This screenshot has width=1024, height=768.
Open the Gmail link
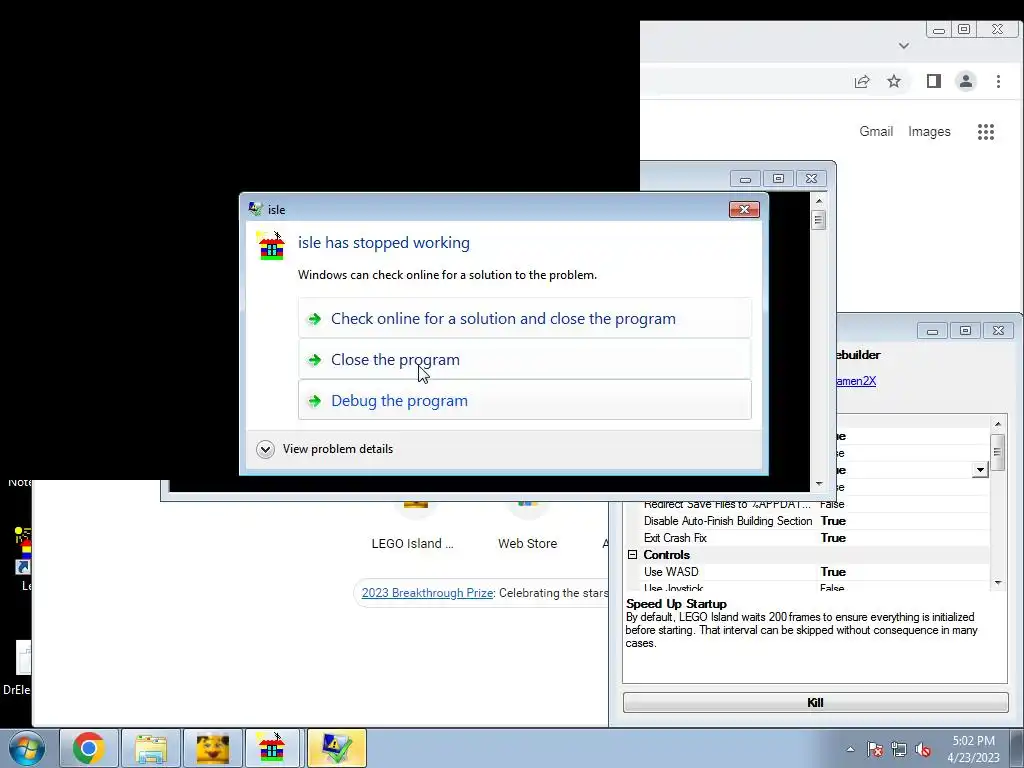[876, 131]
